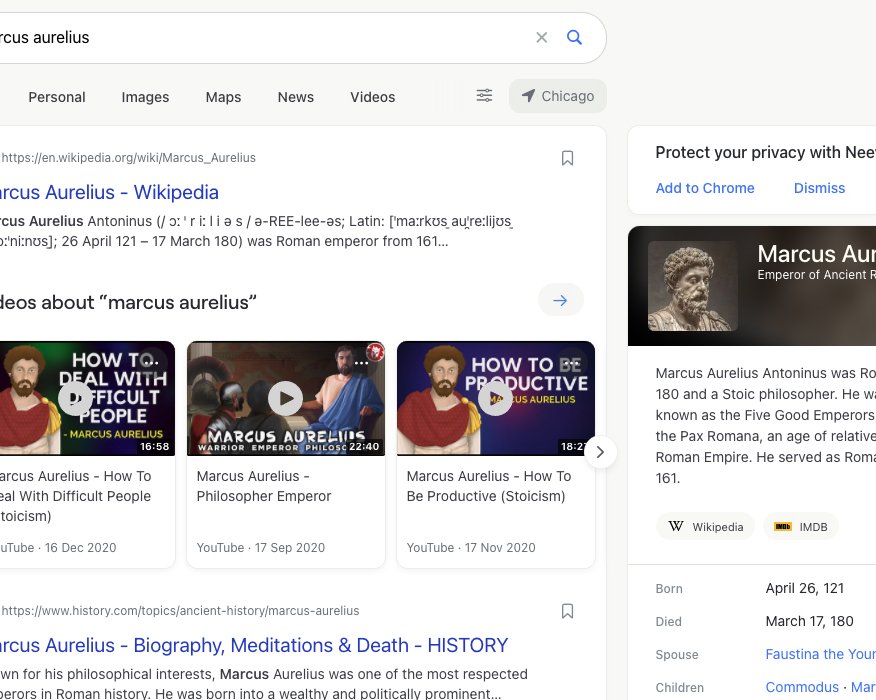This screenshot has height=700, width=876.
Task: Click the Wikipedia W icon chip
Action: click(x=706, y=527)
